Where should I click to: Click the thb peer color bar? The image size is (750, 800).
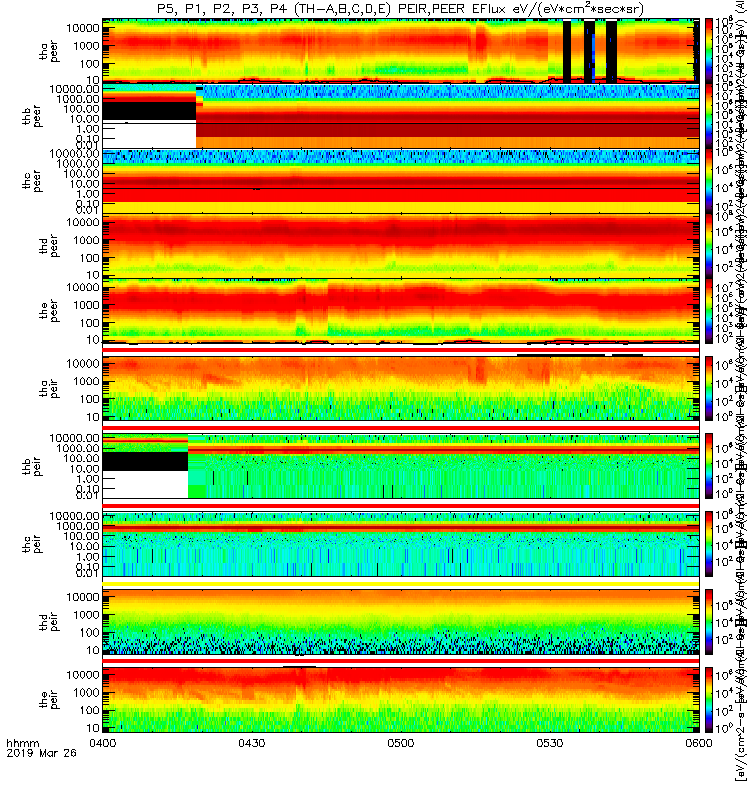(x=709, y=116)
